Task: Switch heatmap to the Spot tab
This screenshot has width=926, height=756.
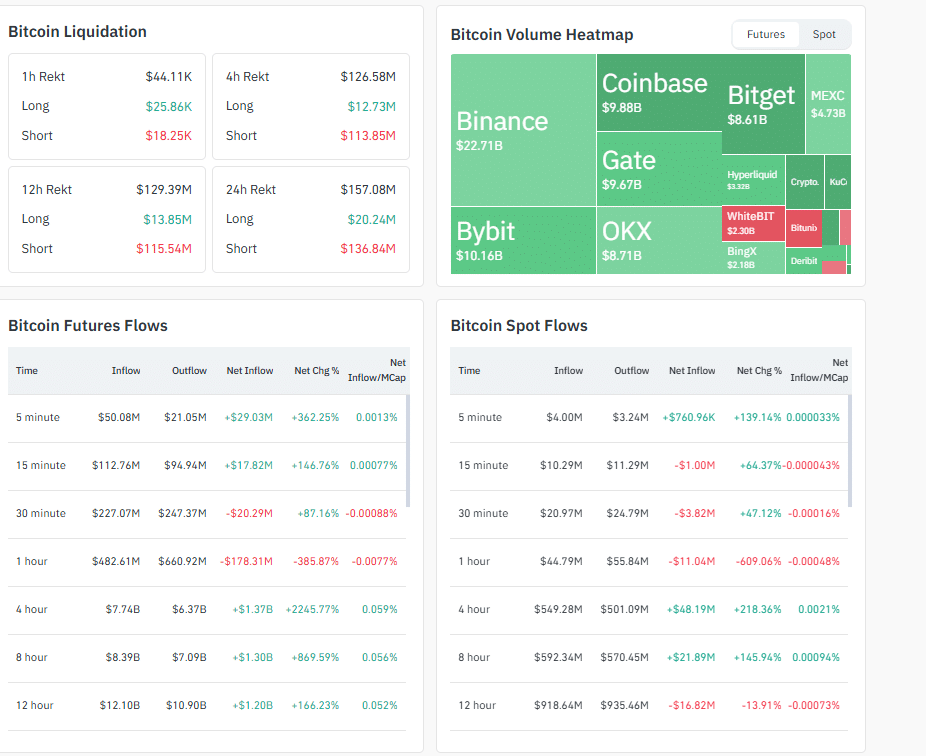Action: pyautogui.click(x=823, y=34)
